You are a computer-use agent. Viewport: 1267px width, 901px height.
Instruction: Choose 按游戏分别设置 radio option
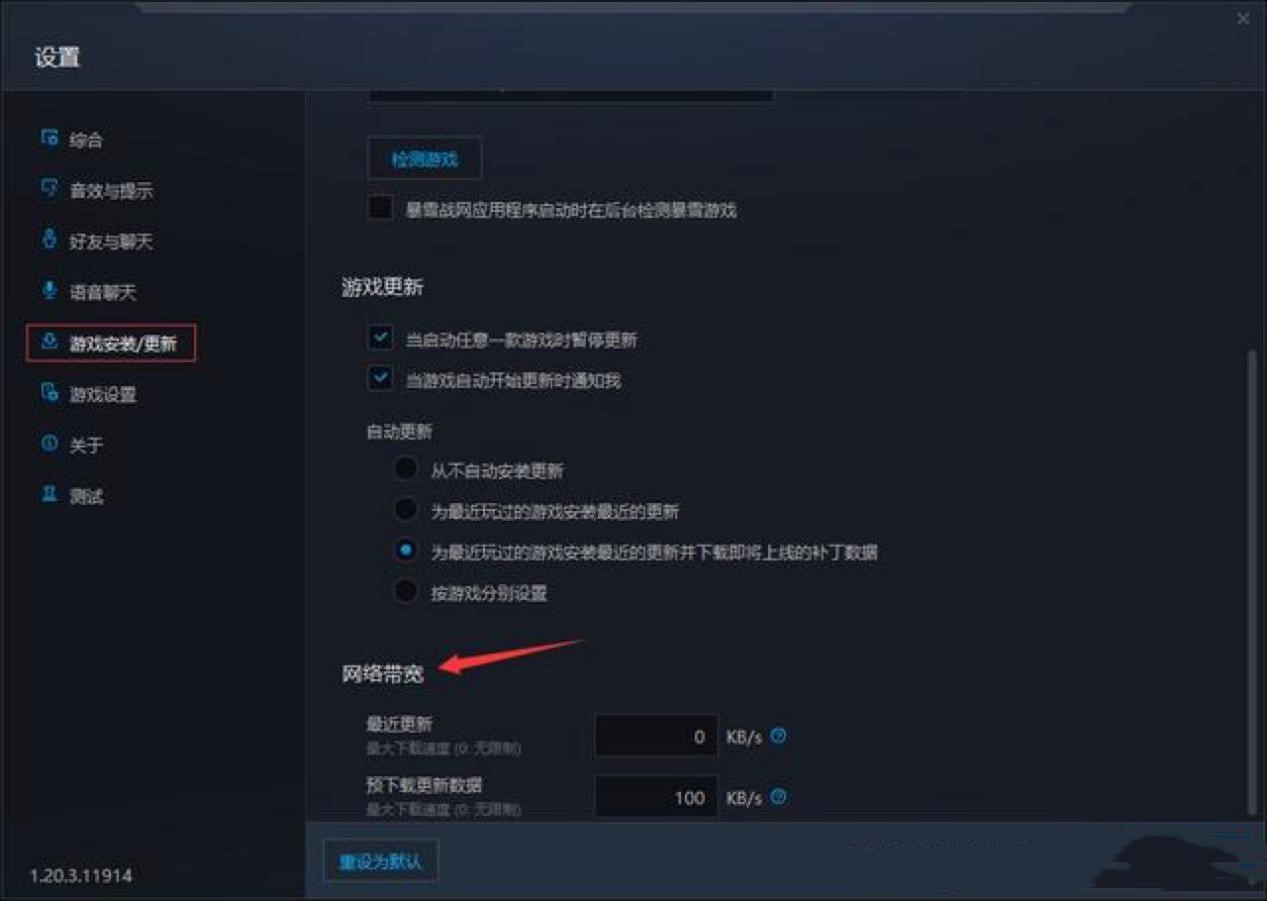[405, 591]
